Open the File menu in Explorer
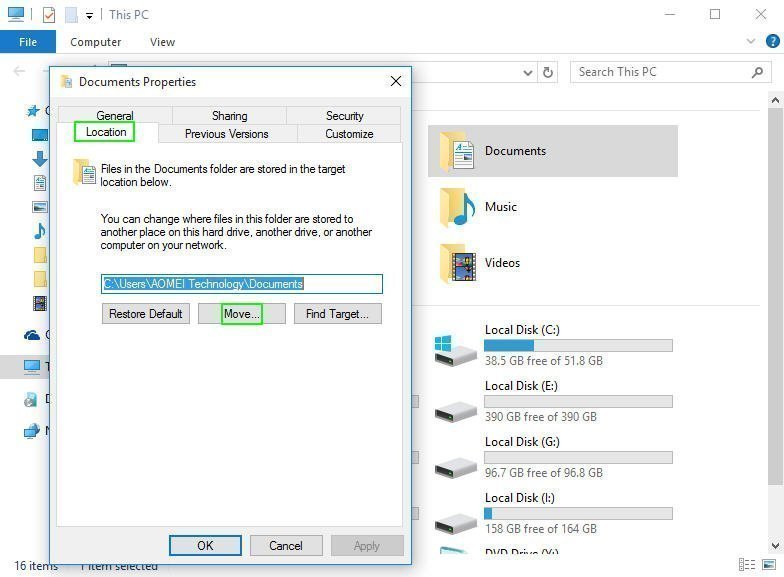 click(x=28, y=42)
